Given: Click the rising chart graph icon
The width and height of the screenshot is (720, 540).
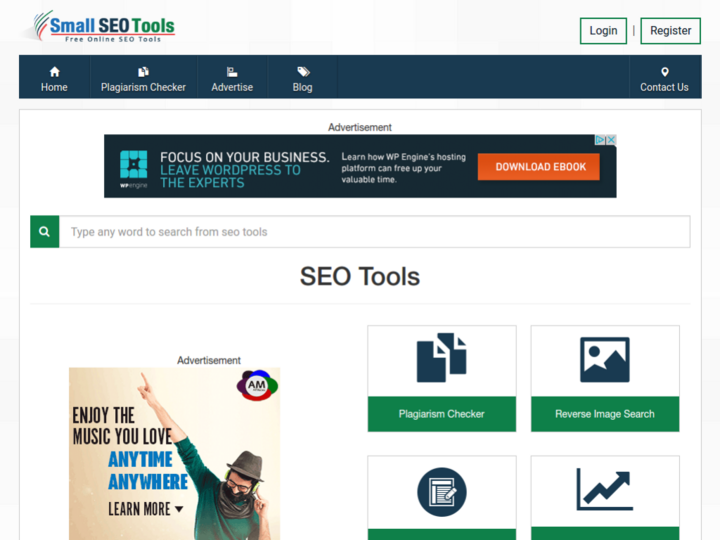Looking at the screenshot, I should click(605, 489).
